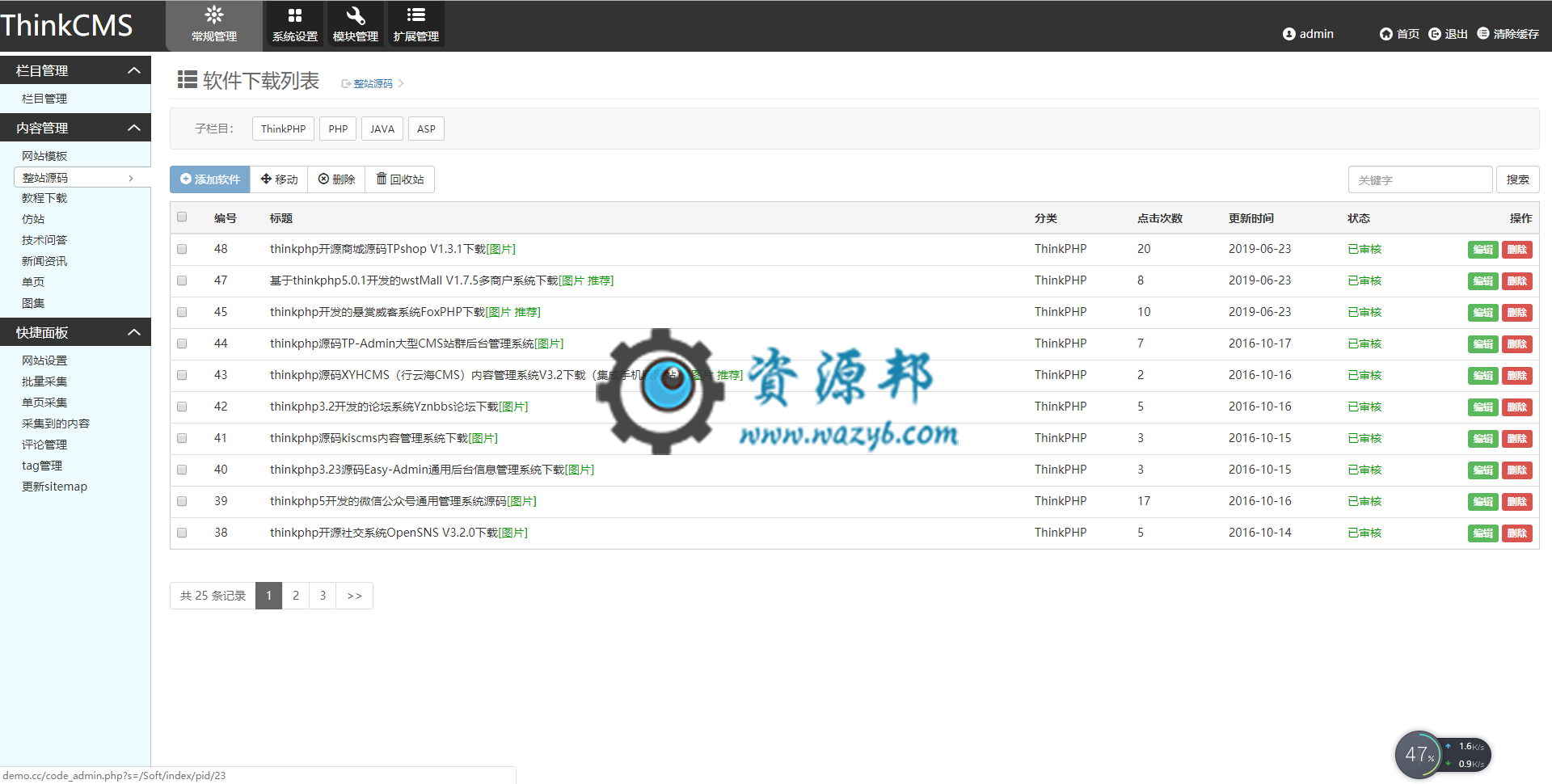Open 网站设置 in sidebar

(44, 360)
